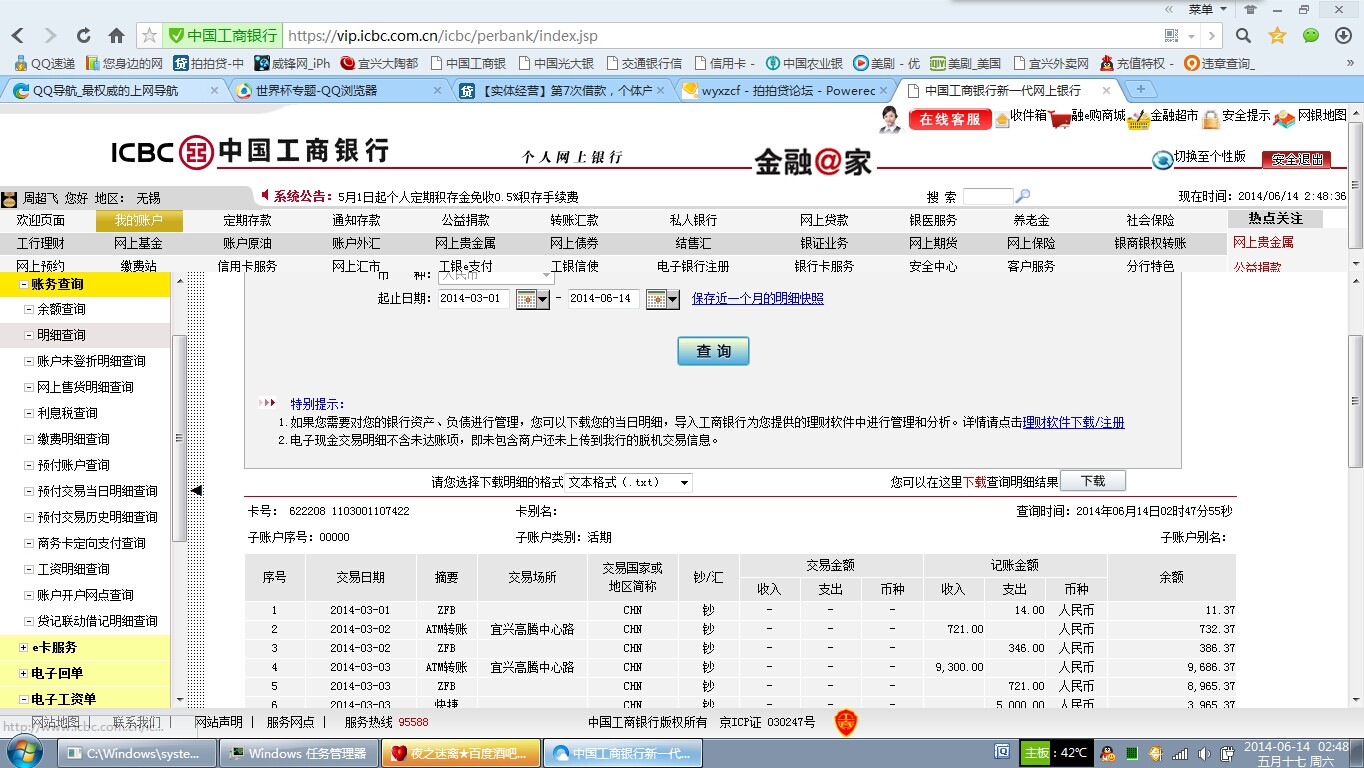Open the download format dropdown 文本格式(.txt)
Screen dimensions: 1364x768
point(629,483)
